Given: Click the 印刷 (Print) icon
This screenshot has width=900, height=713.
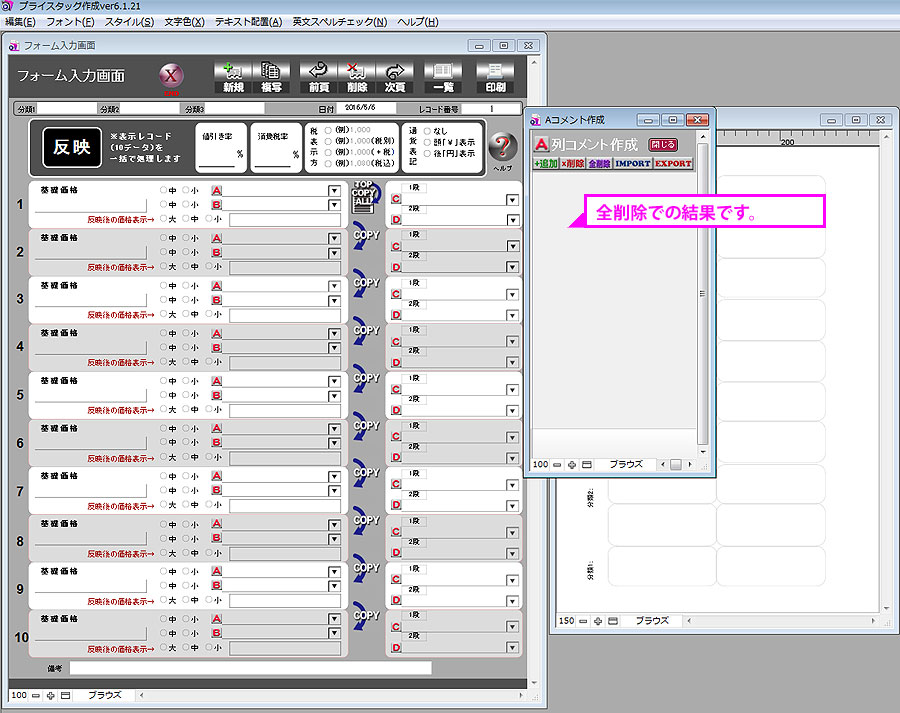Looking at the screenshot, I should click(x=495, y=76).
